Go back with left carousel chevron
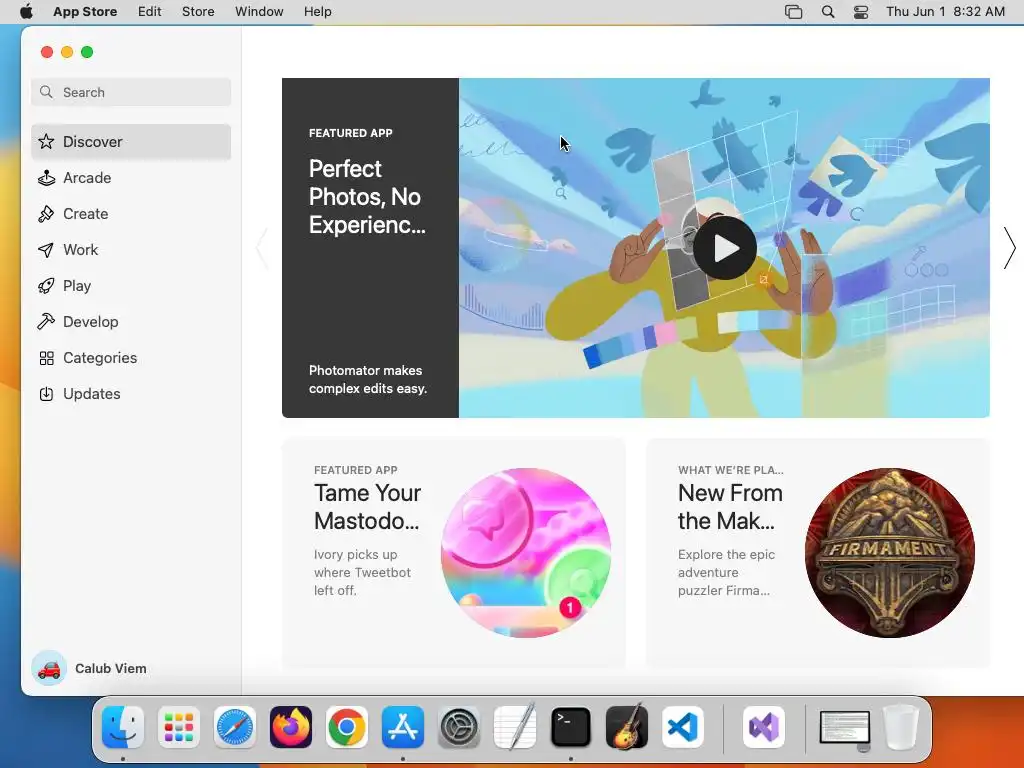 (263, 248)
